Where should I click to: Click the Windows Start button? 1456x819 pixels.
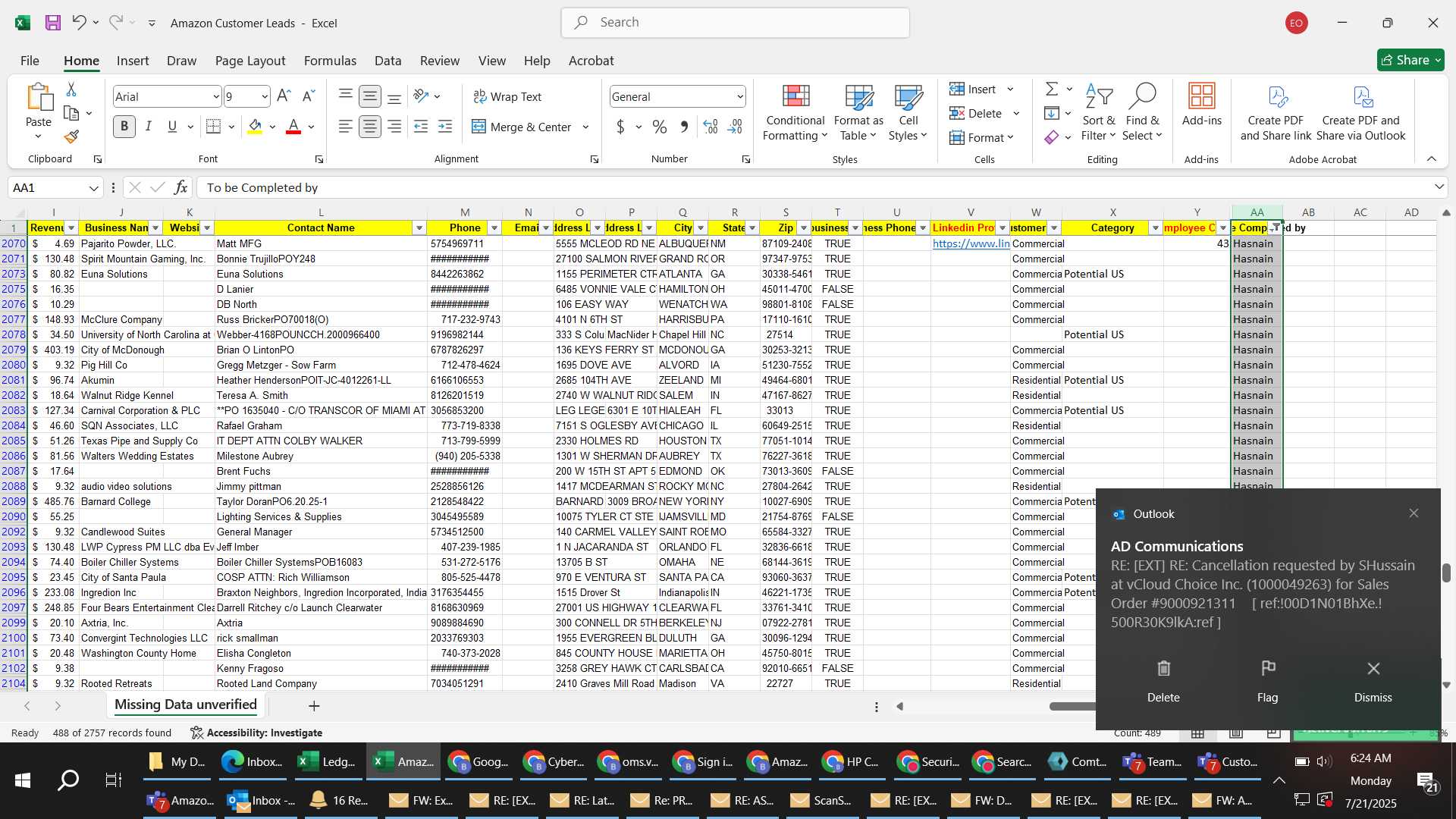click(x=22, y=780)
